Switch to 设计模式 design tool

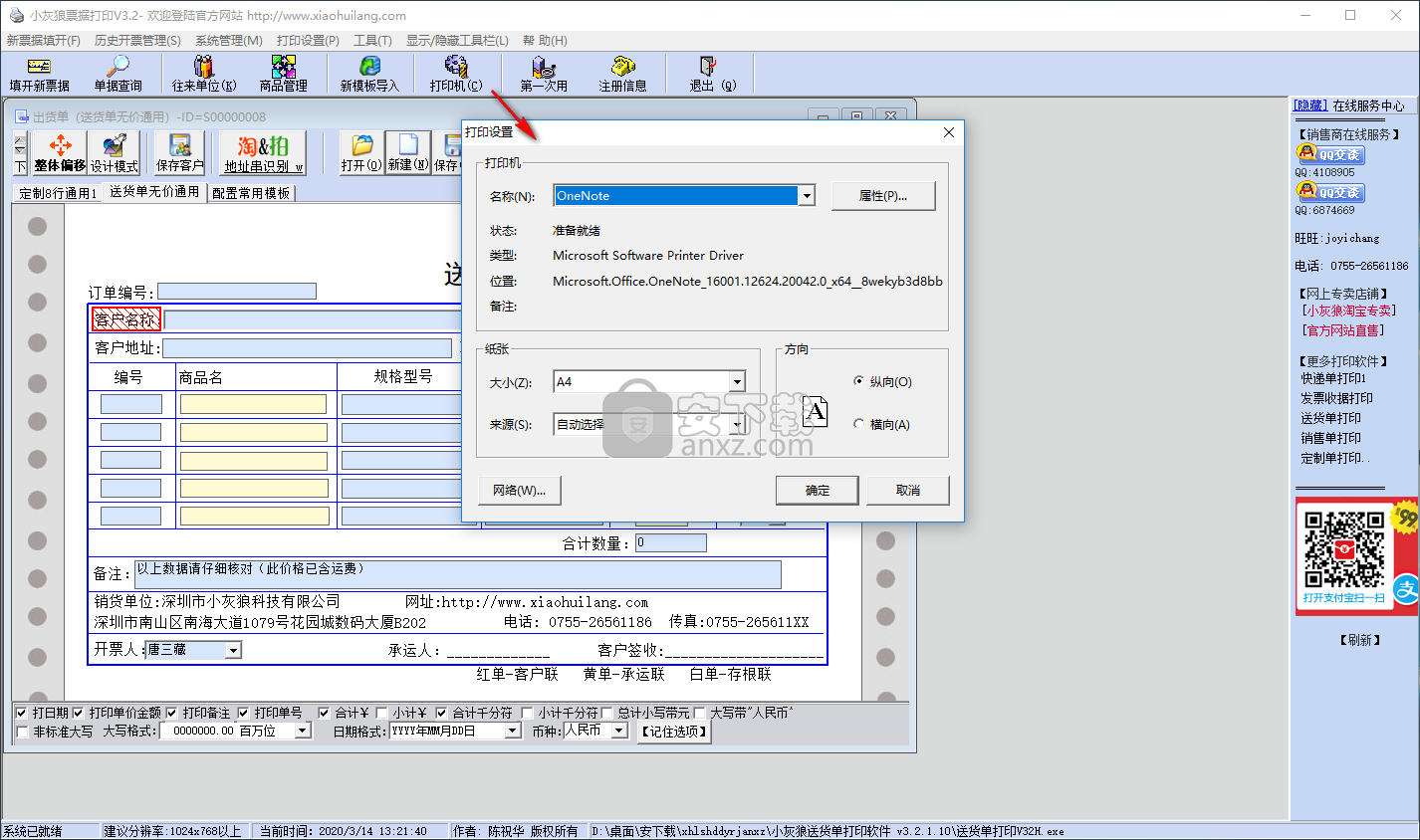(x=115, y=153)
